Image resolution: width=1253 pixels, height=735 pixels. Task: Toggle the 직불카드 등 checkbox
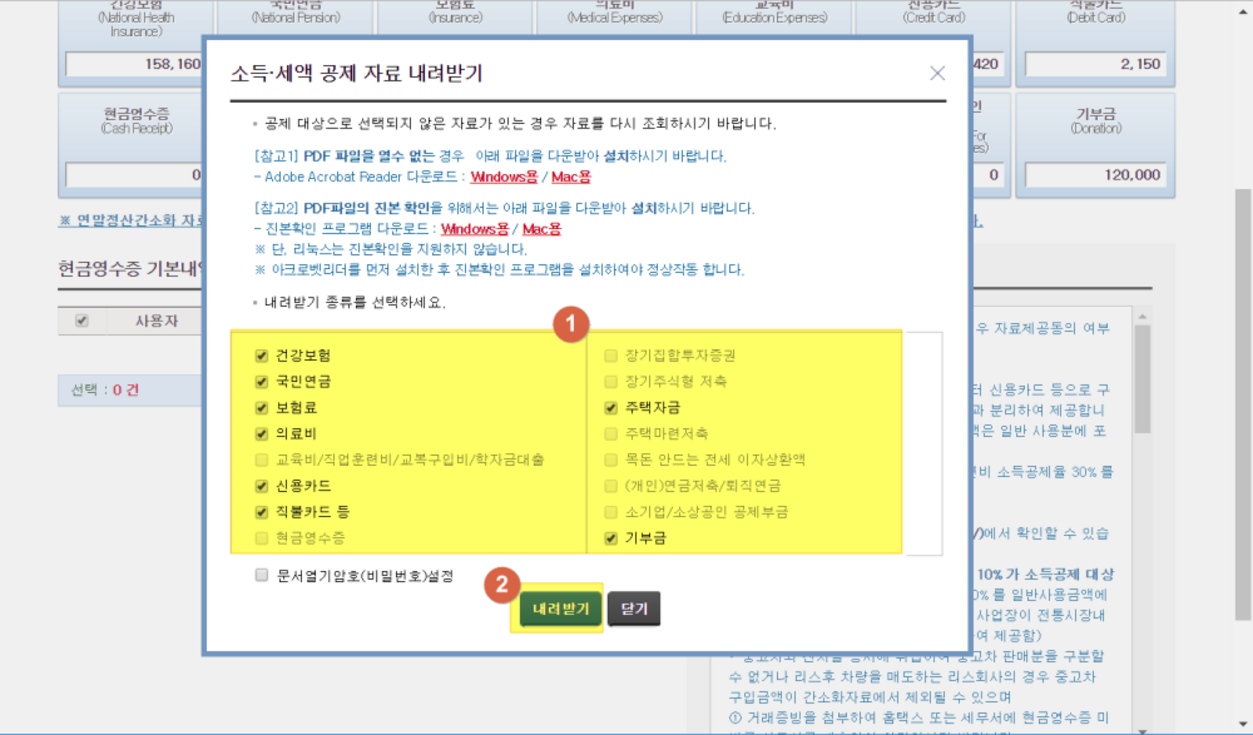pyautogui.click(x=262, y=512)
